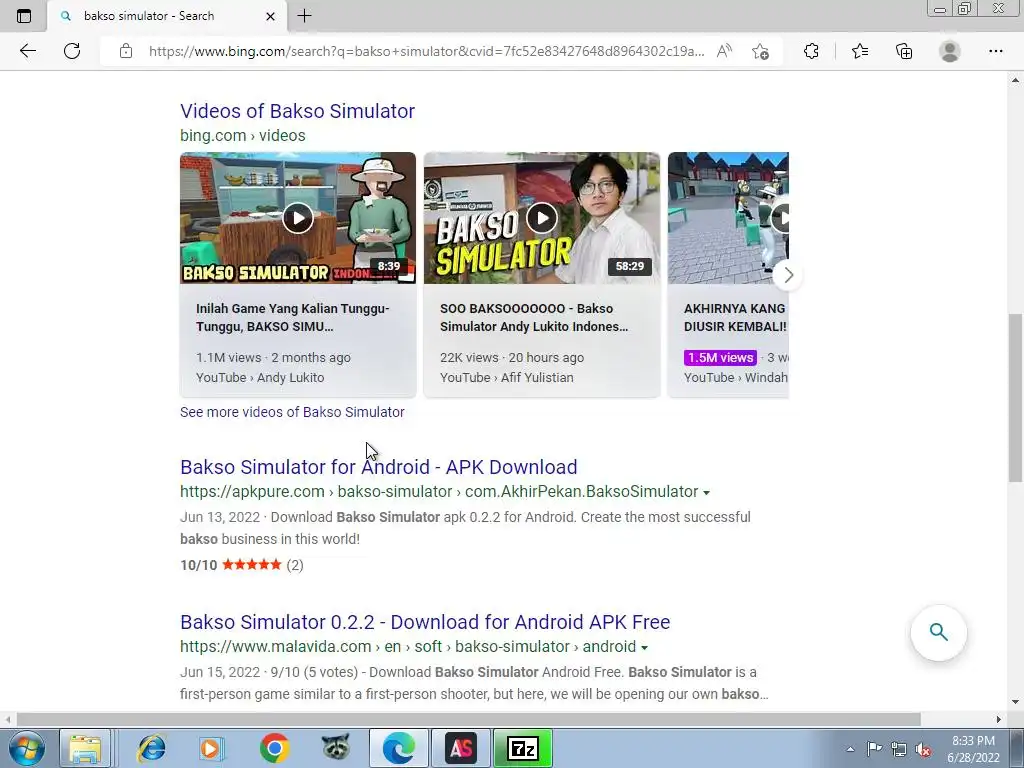Open network tray icon

pos(899,749)
